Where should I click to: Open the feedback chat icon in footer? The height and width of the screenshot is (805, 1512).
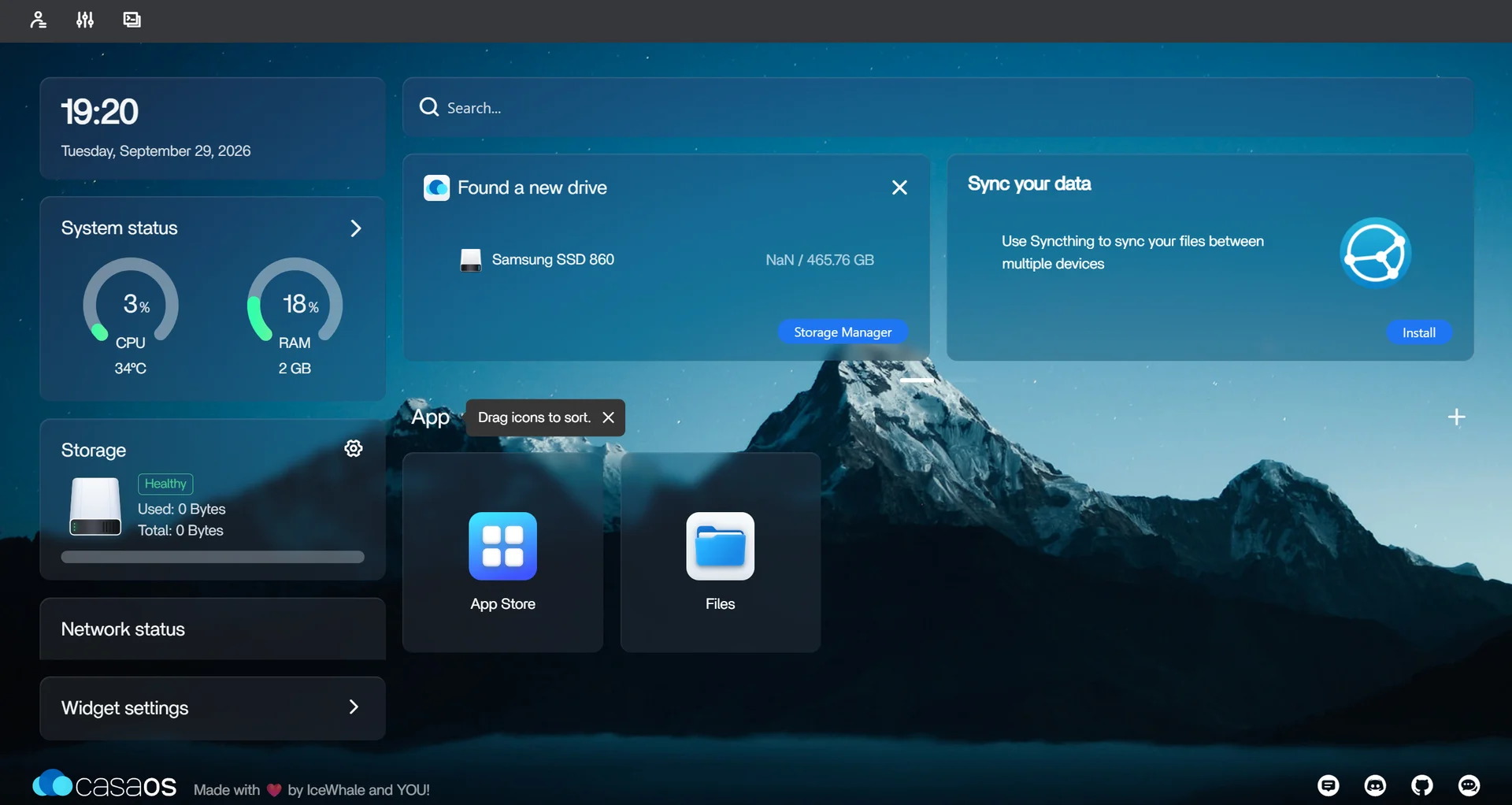[x=1329, y=785]
